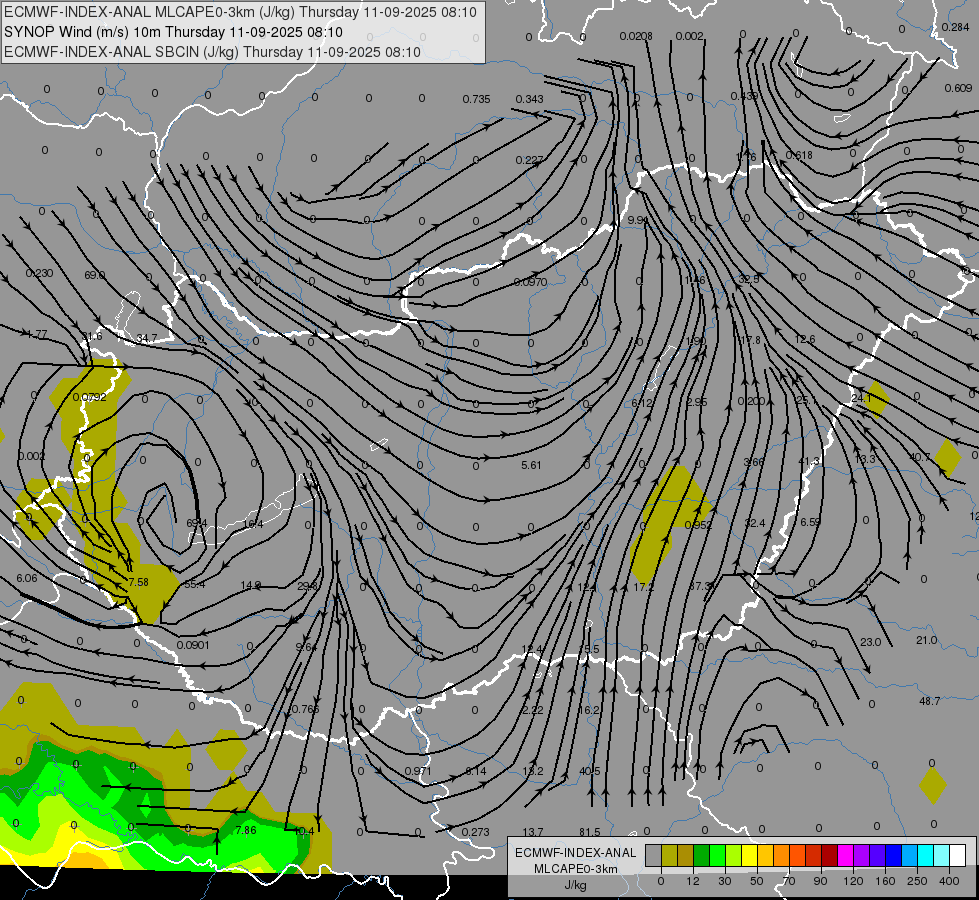The width and height of the screenshot is (979, 900).
Task: Click the map value '55.4'
Action: (195, 584)
